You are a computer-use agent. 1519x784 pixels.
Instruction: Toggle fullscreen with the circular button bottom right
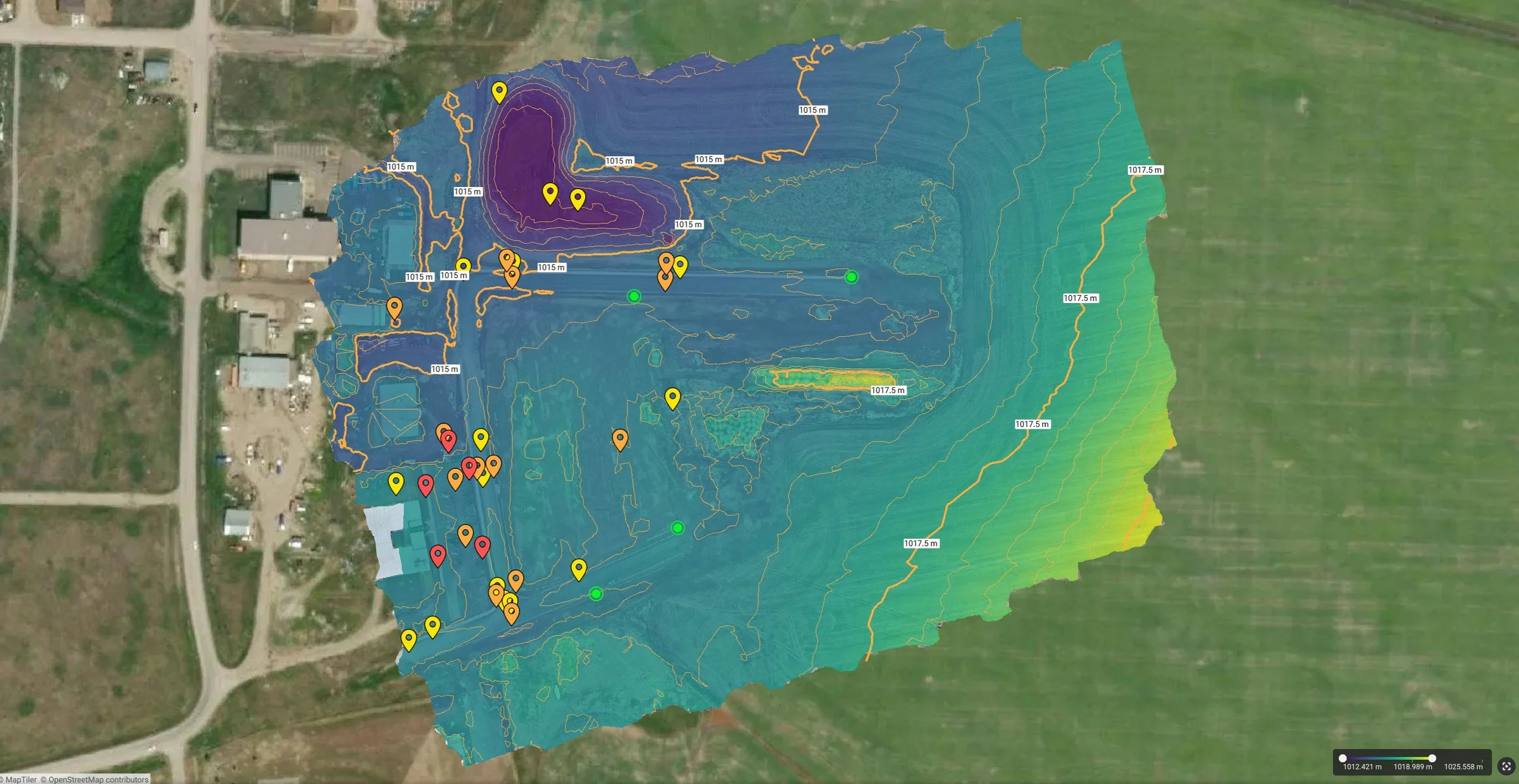(x=1505, y=766)
